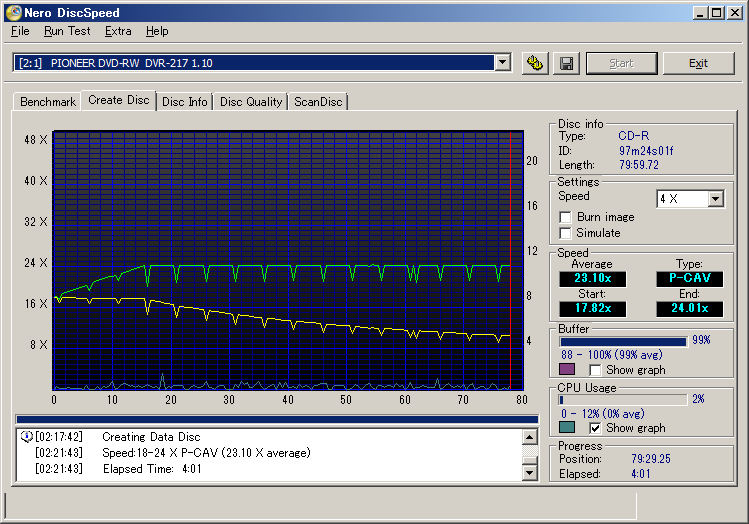The width and height of the screenshot is (749, 524).
Task: Click the info icon in the log list
Action: (26, 437)
